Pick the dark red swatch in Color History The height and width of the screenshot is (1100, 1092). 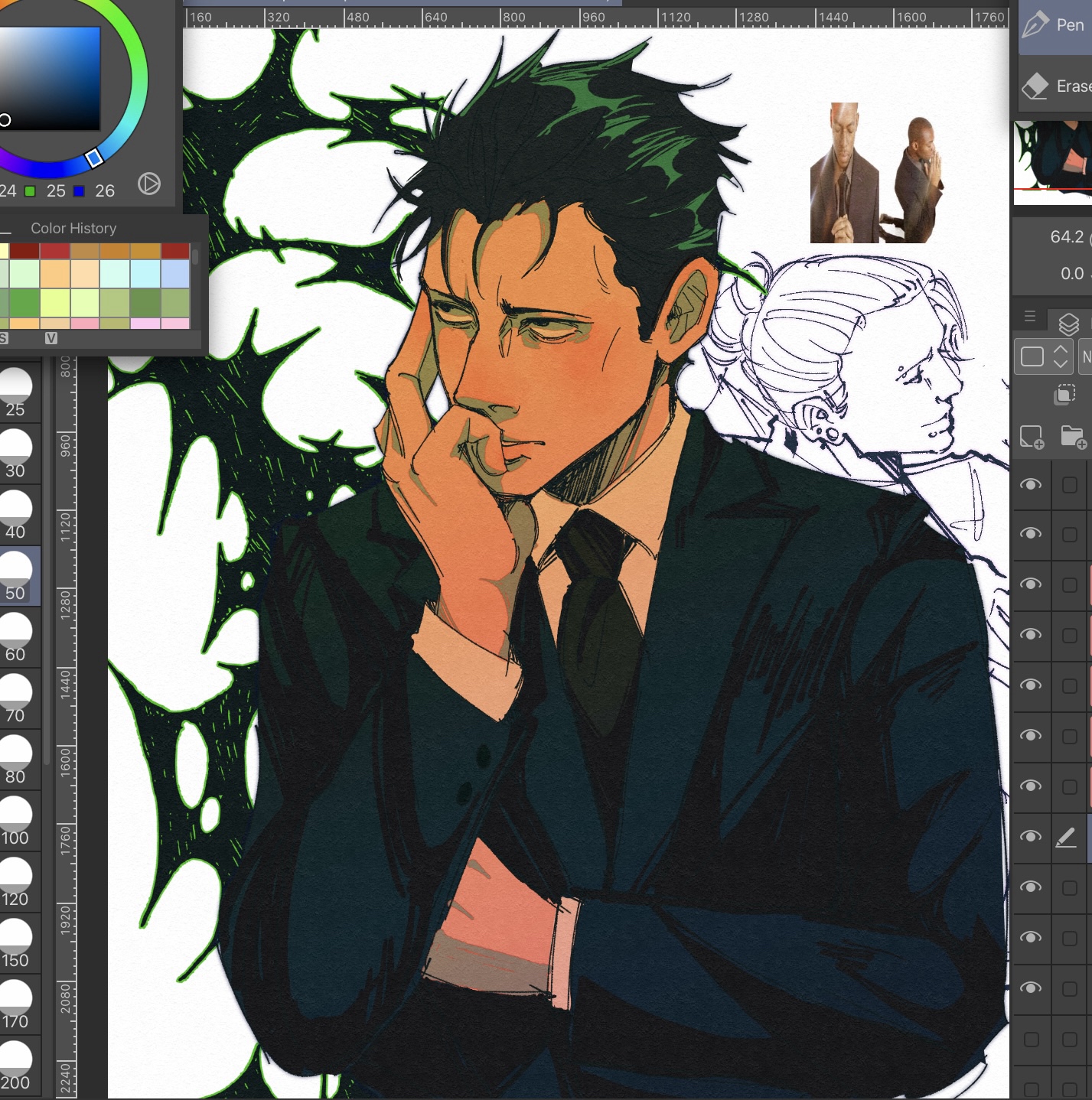[x=24, y=251]
